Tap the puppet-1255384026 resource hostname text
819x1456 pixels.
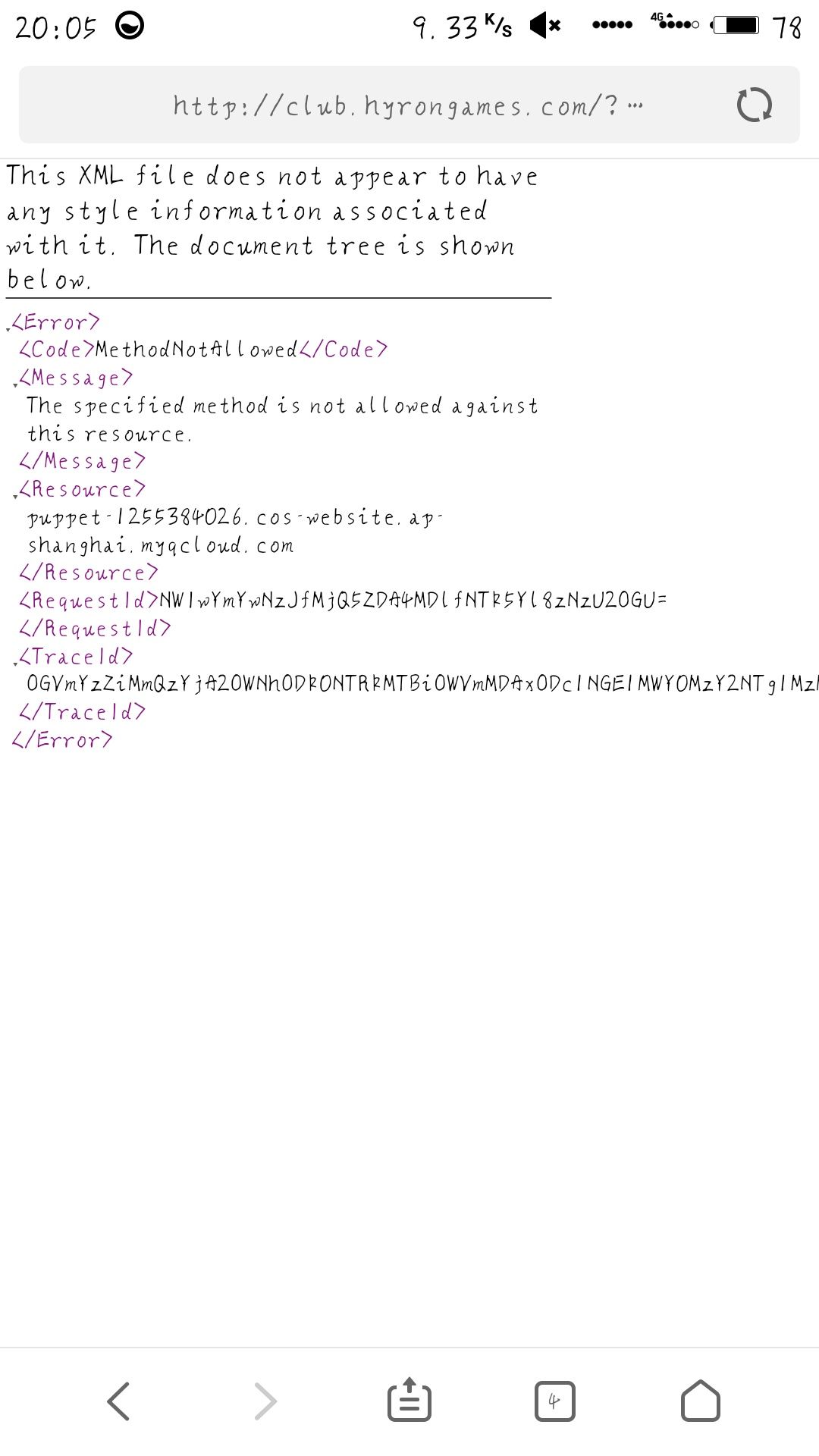tap(235, 531)
